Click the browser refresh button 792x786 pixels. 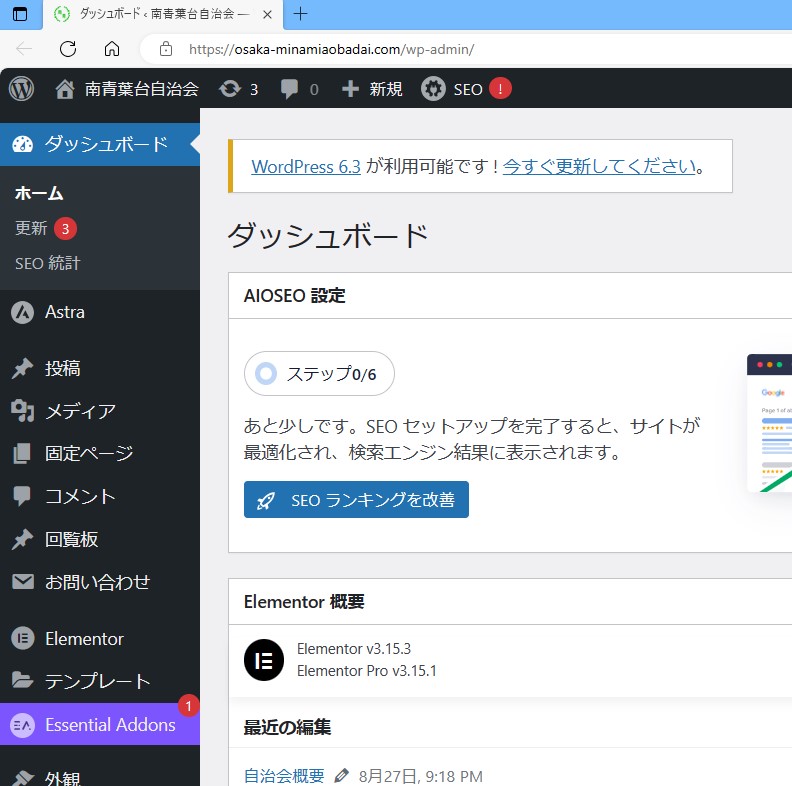68,48
